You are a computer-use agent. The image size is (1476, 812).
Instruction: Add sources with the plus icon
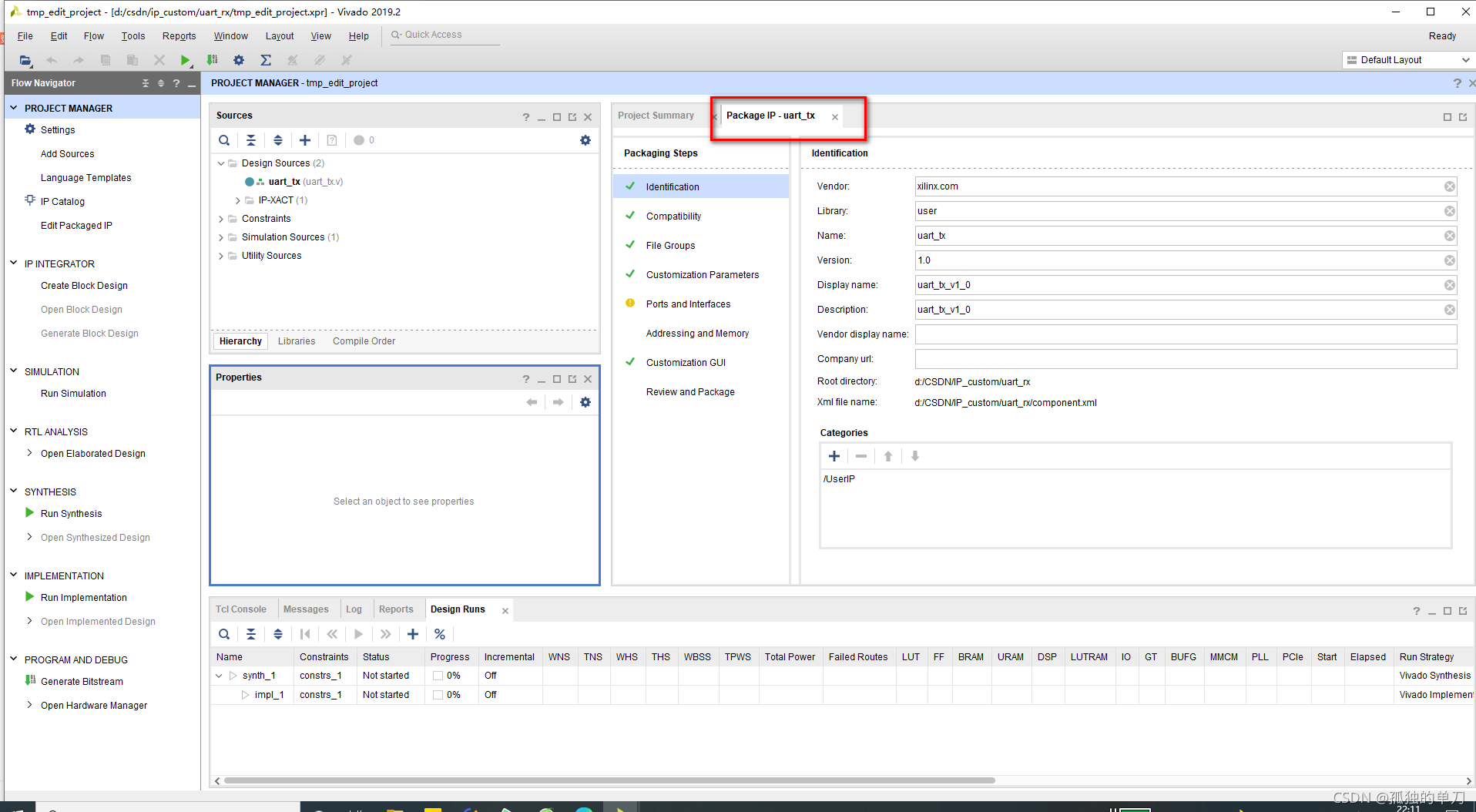[x=305, y=140]
